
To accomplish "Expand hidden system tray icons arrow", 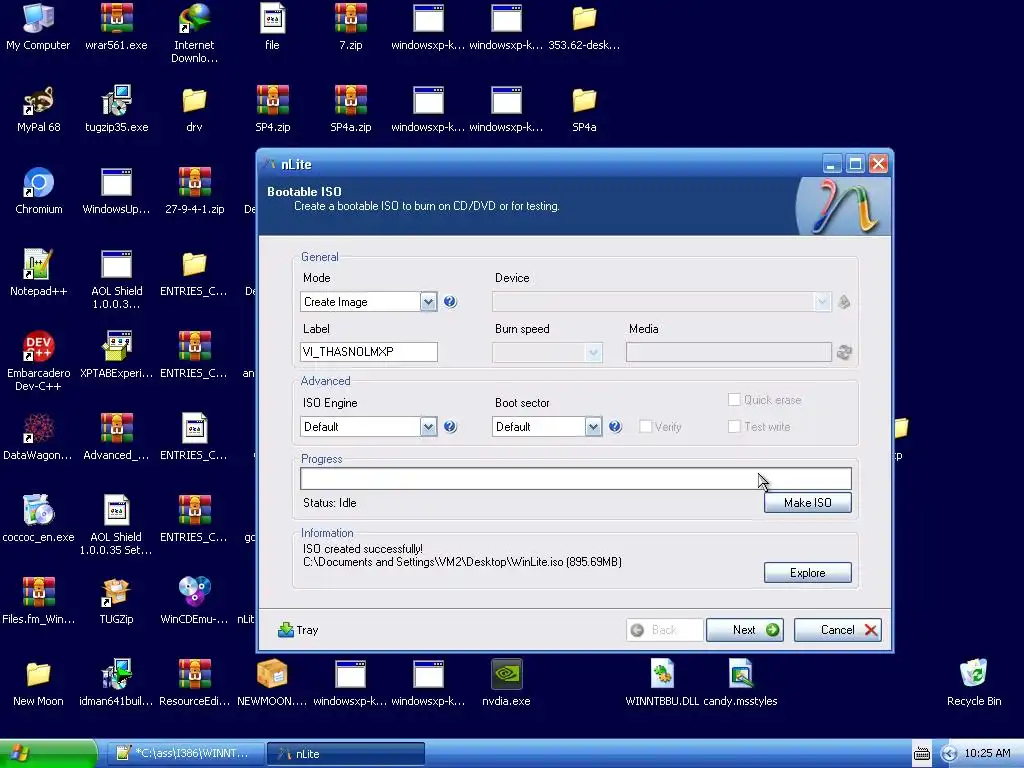I will point(949,754).
